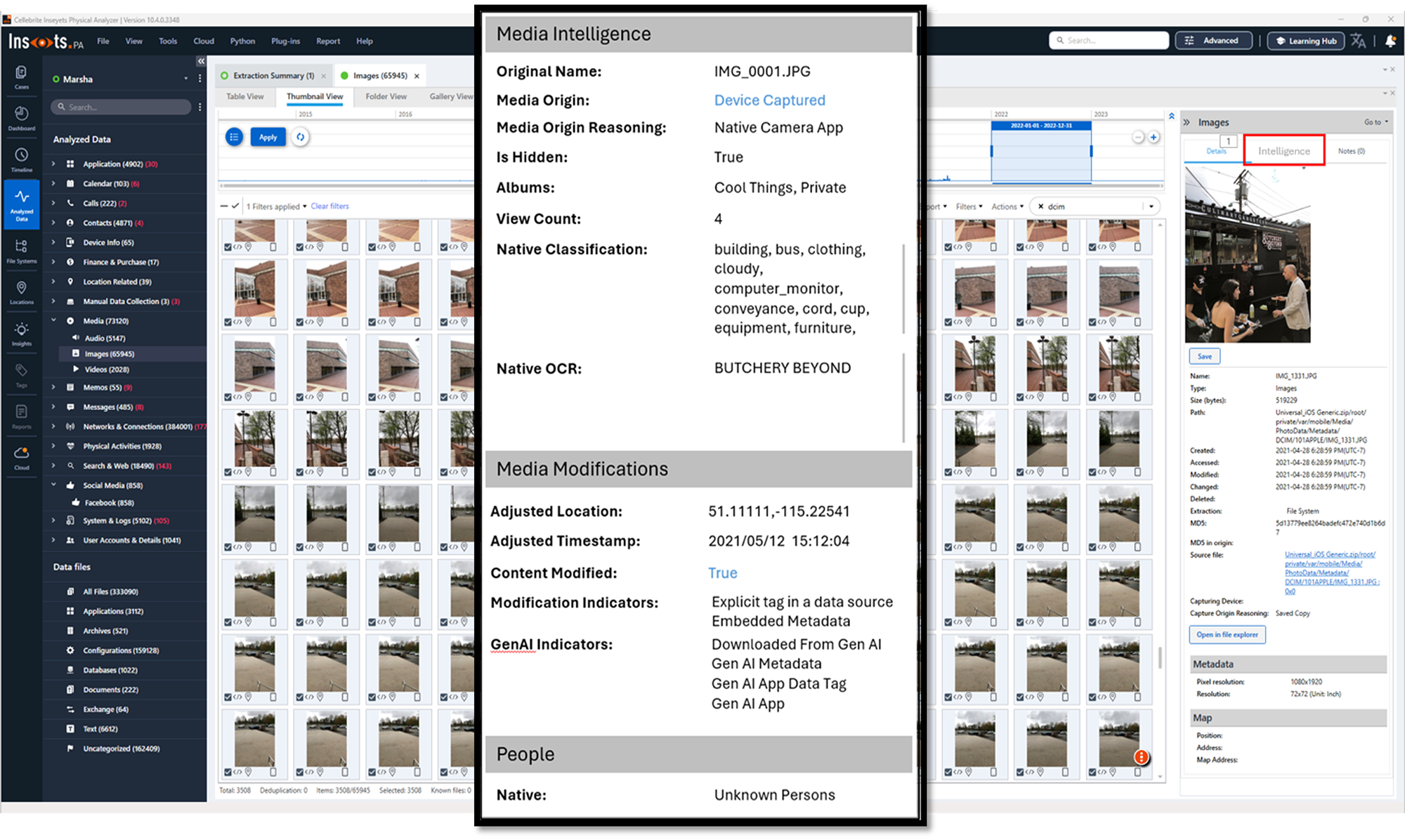Click the Advanced search button
This screenshot has width=1405, height=840.
1213,41
